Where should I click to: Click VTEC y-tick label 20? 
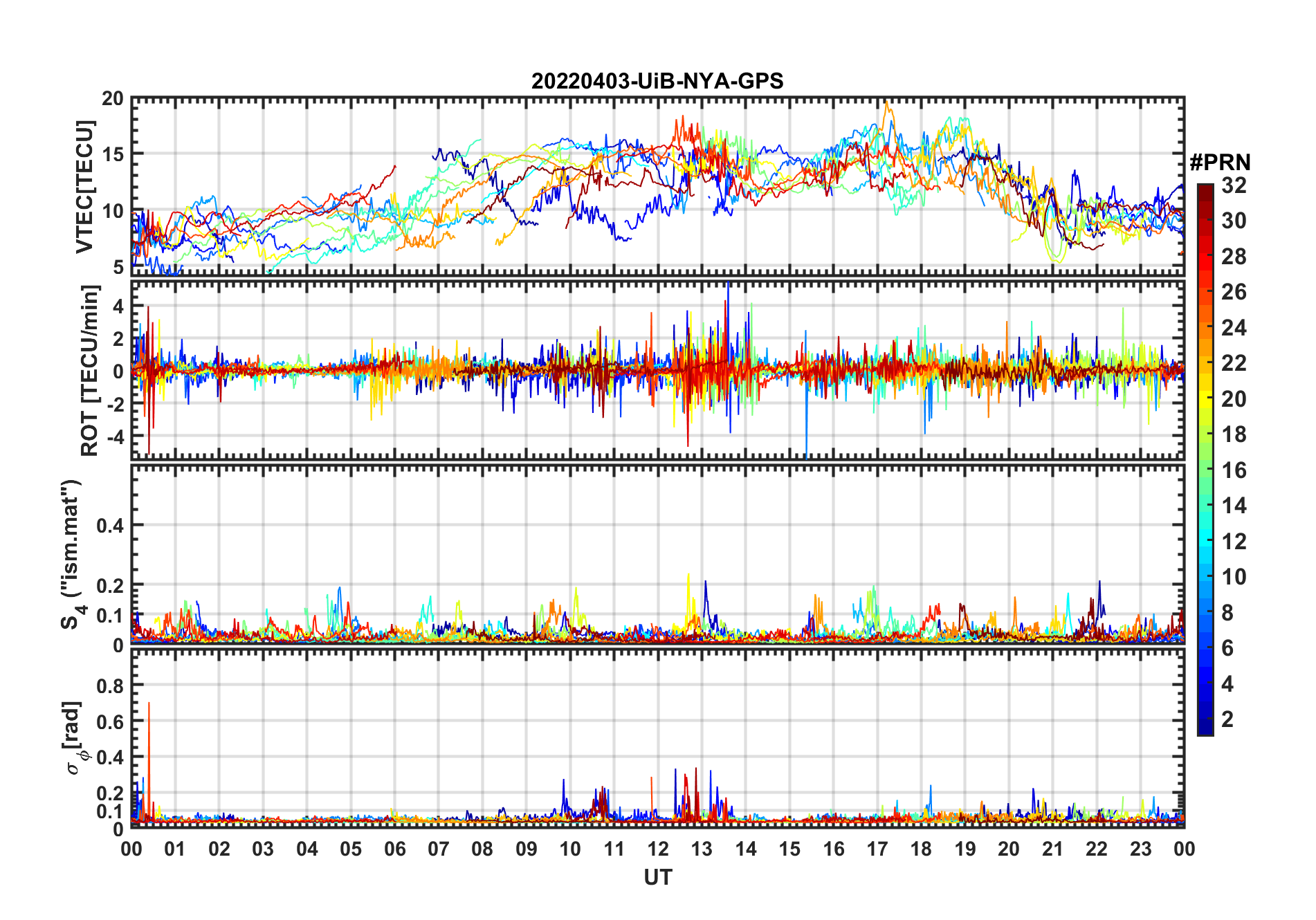pyautogui.click(x=113, y=99)
